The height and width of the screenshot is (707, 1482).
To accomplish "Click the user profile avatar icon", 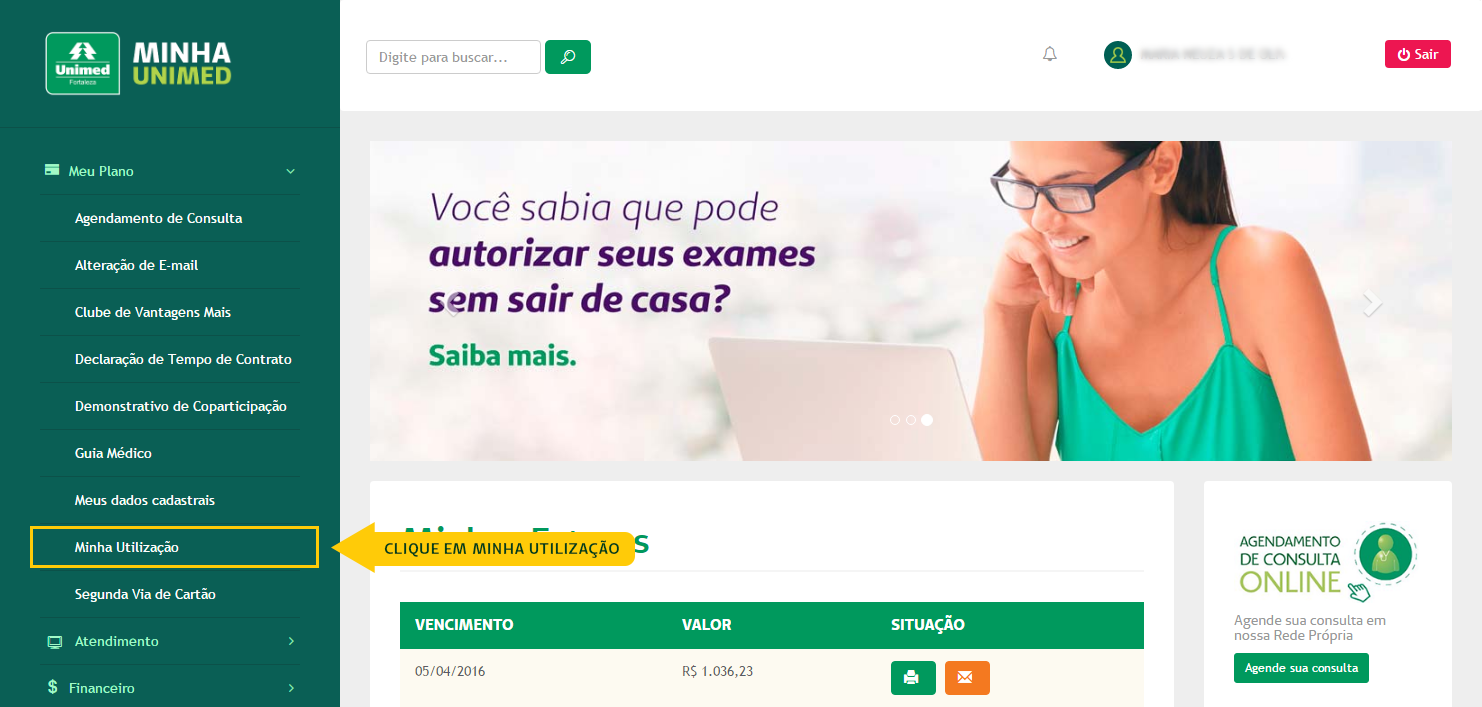I will (x=1117, y=55).
